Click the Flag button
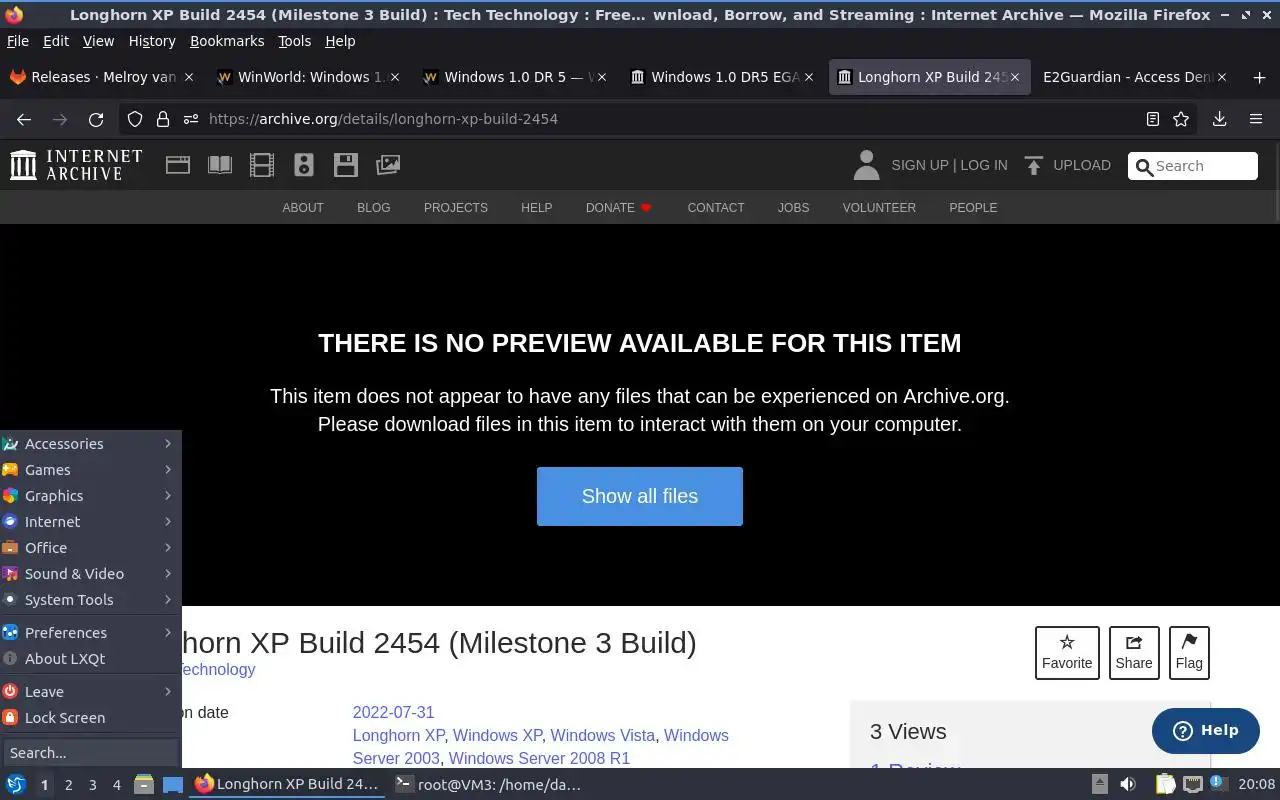 click(1189, 652)
